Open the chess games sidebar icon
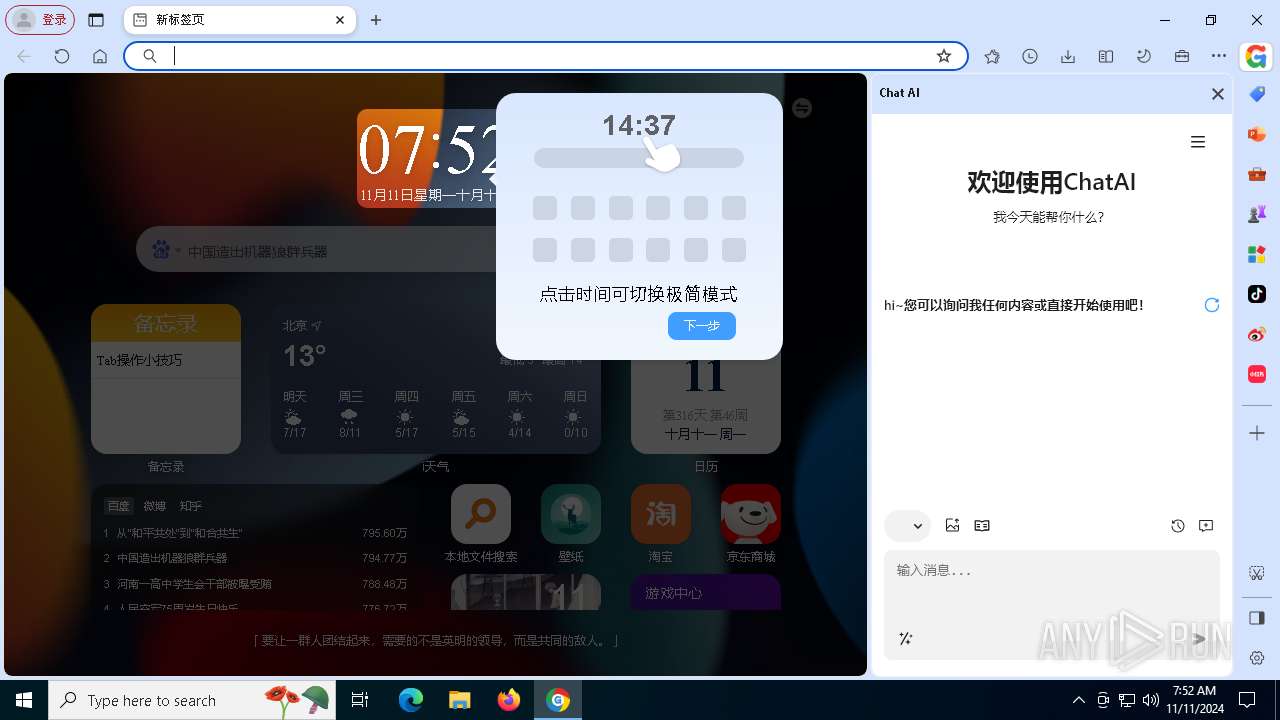This screenshot has height=720, width=1280. (1257, 214)
